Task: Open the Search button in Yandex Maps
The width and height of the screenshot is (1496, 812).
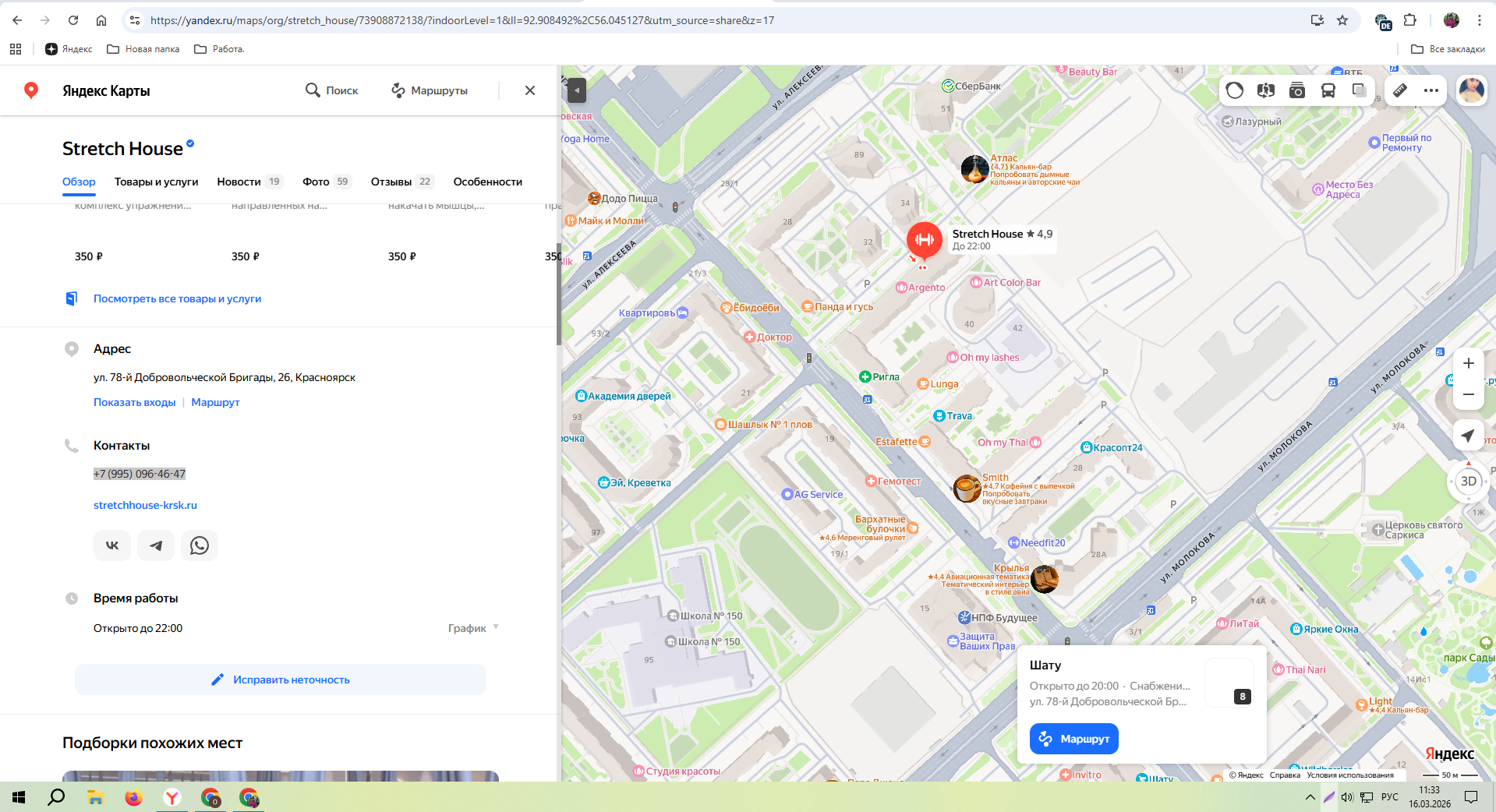Action: [332, 90]
